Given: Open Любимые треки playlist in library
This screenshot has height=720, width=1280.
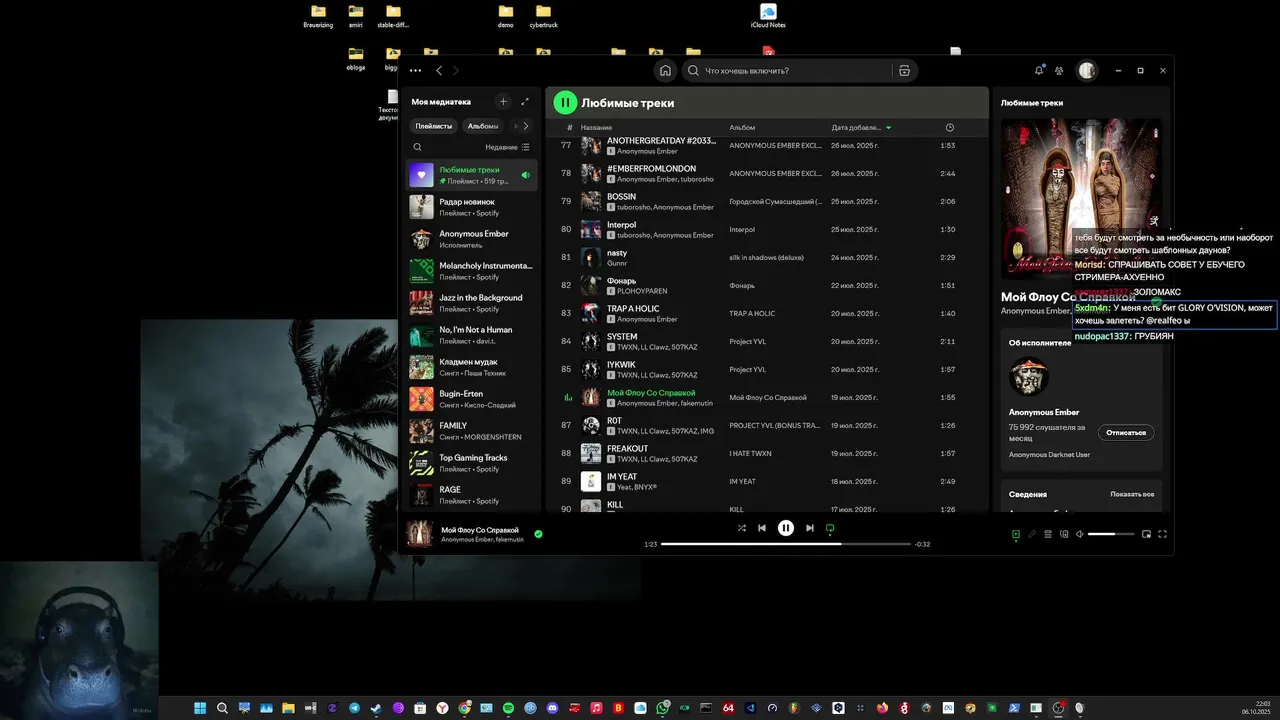Looking at the screenshot, I should click(x=472, y=175).
